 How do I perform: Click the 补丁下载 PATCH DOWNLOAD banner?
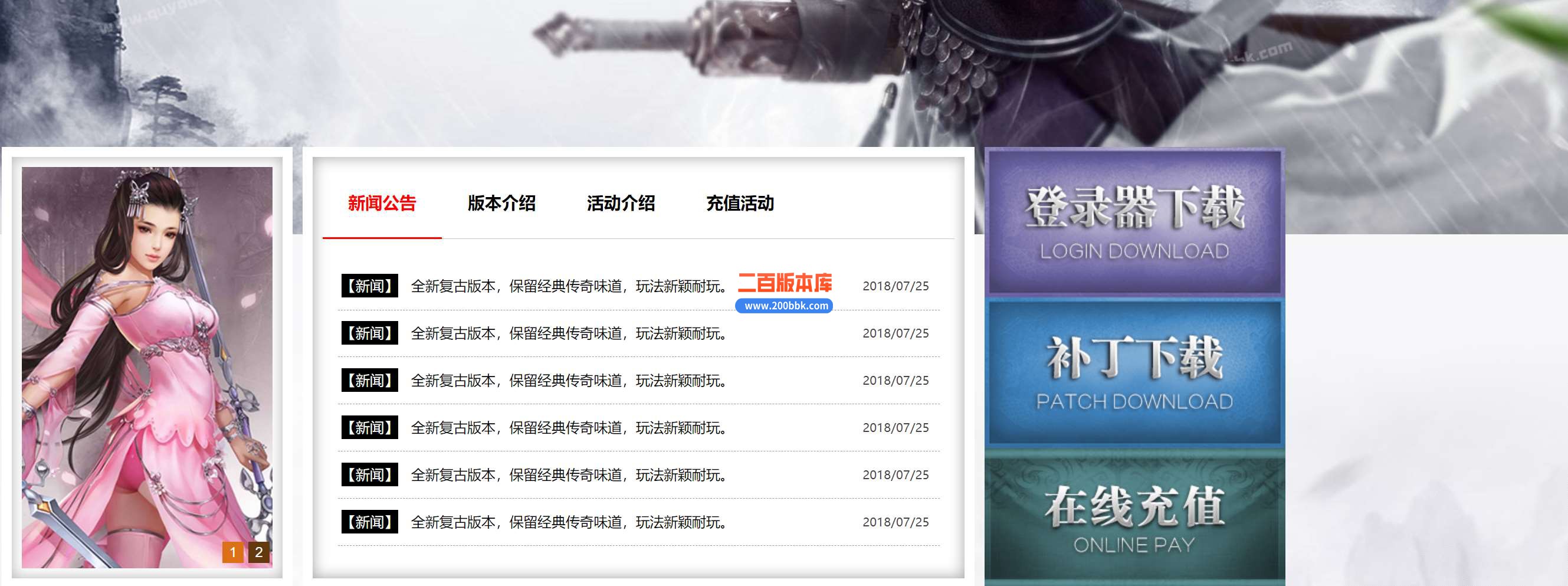(1134, 372)
